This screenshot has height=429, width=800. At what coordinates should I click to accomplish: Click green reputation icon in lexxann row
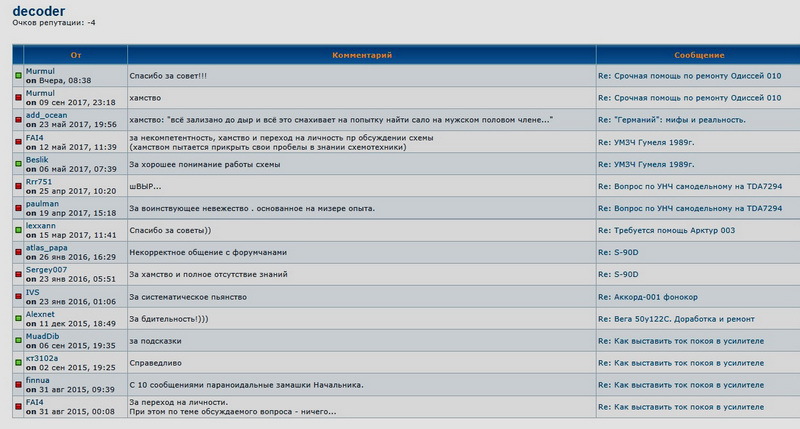click(18, 230)
